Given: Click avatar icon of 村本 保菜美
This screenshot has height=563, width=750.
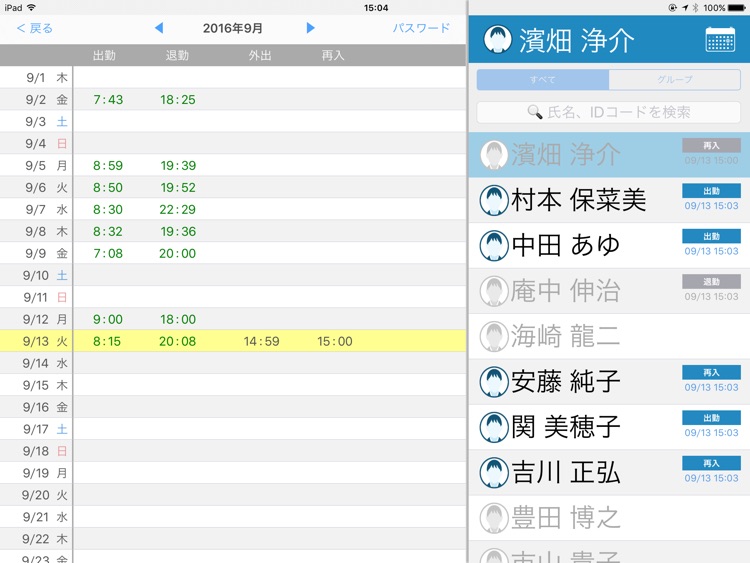Looking at the screenshot, I should (494, 200).
